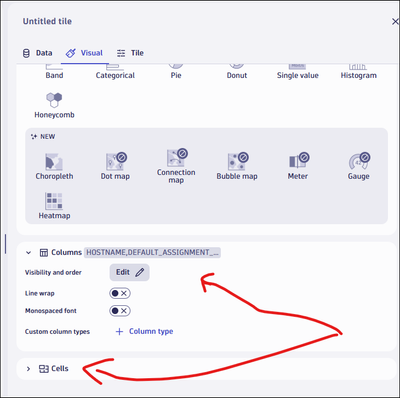Toggle the Line wrap switch

(x=120, y=293)
